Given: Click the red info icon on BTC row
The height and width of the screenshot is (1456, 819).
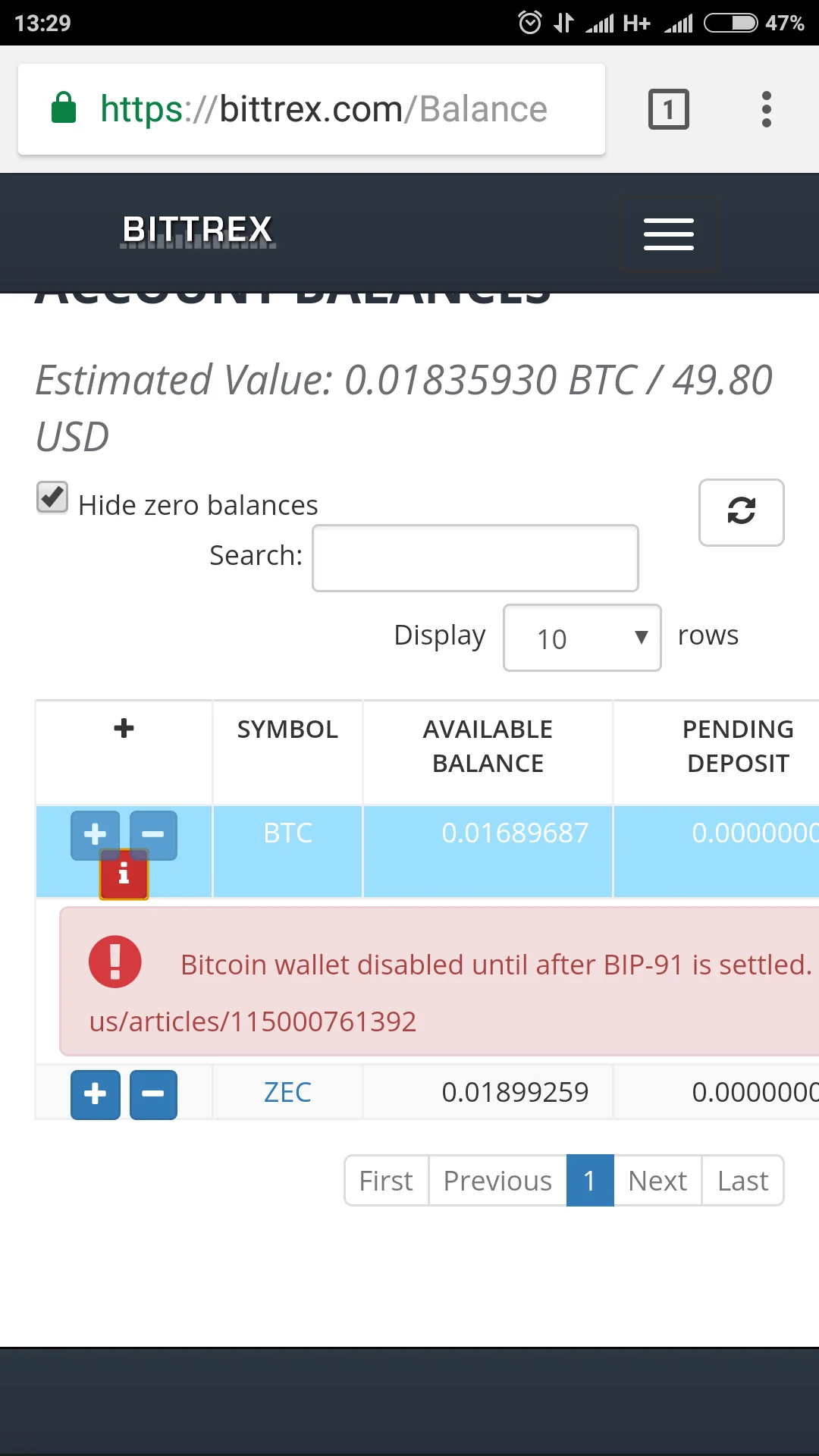Looking at the screenshot, I should click(x=124, y=876).
